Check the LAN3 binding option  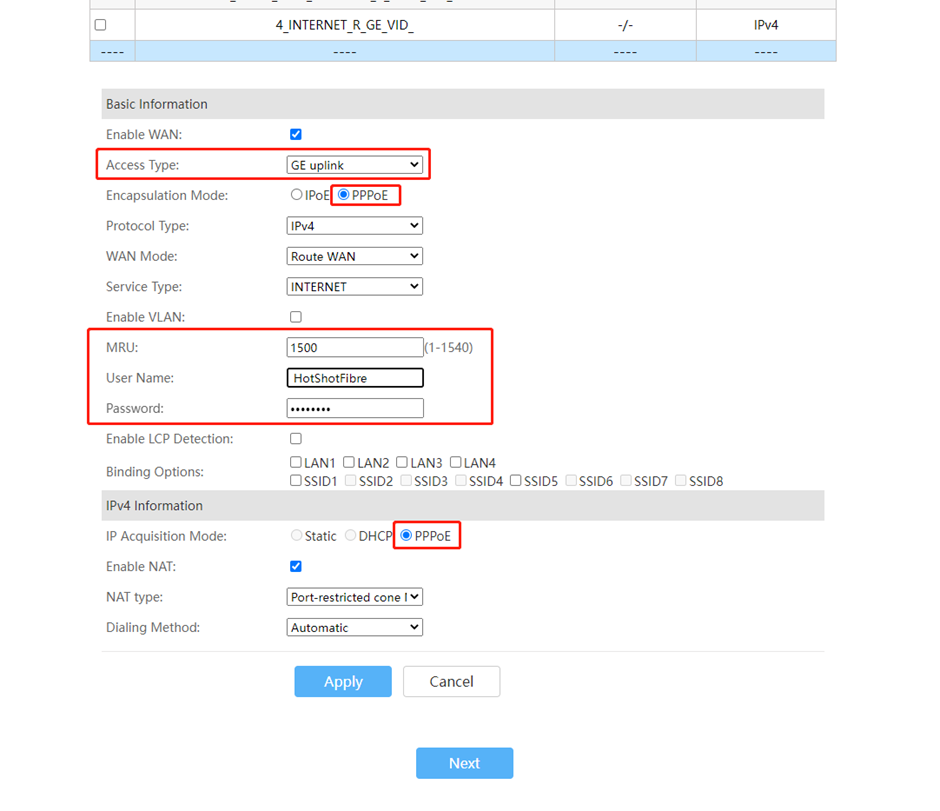402,462
